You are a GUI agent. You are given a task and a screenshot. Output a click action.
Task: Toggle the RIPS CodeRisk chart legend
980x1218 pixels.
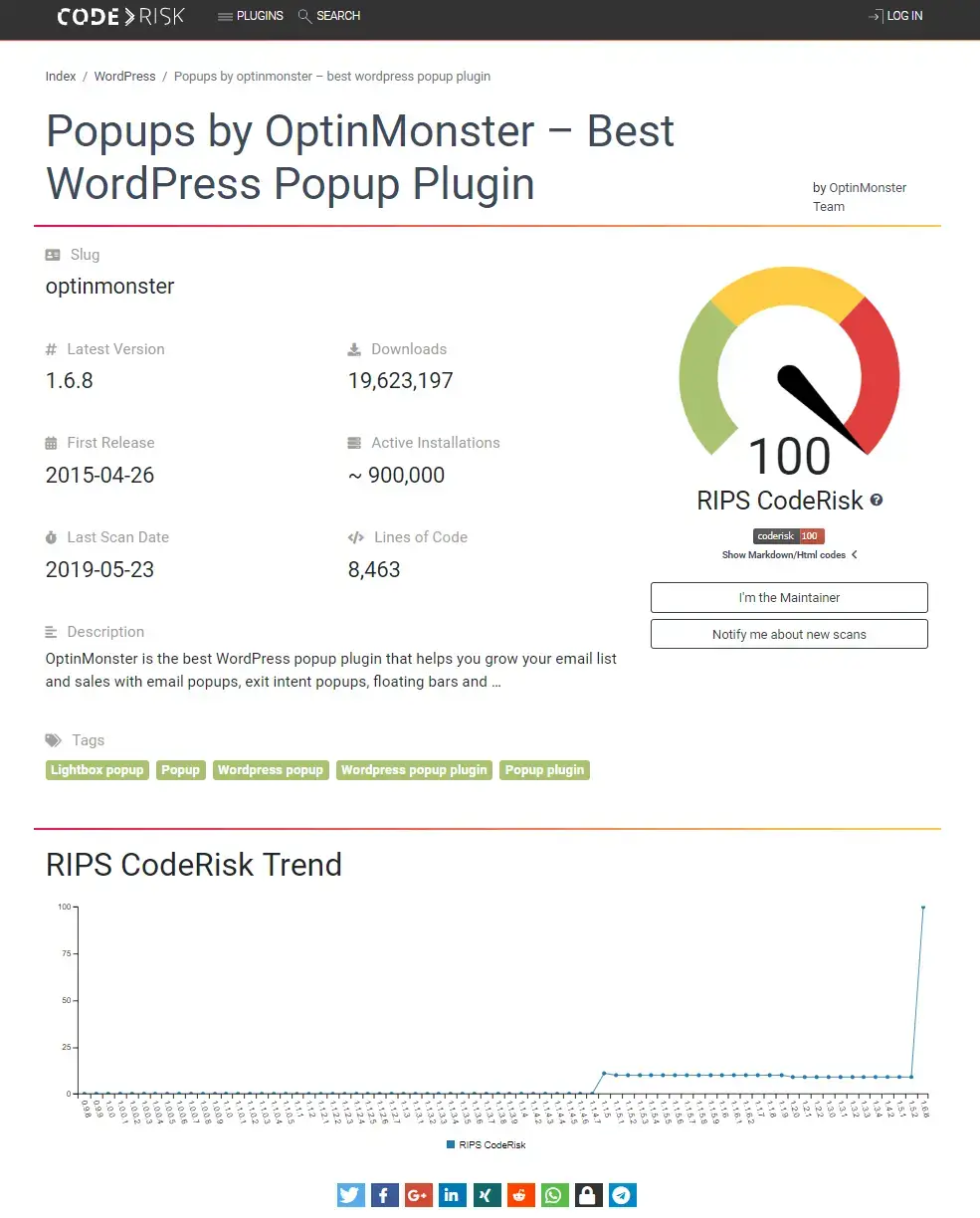point(487,1145)
